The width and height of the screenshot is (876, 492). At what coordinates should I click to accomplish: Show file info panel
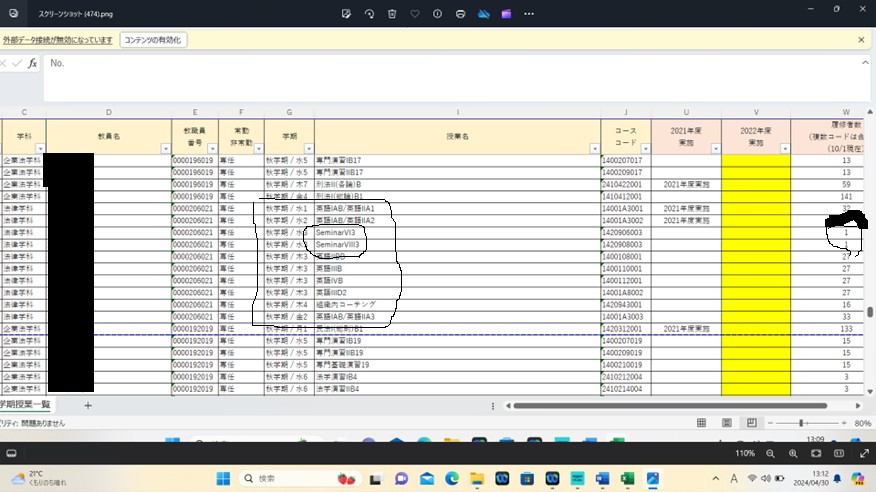click(437, 14)
